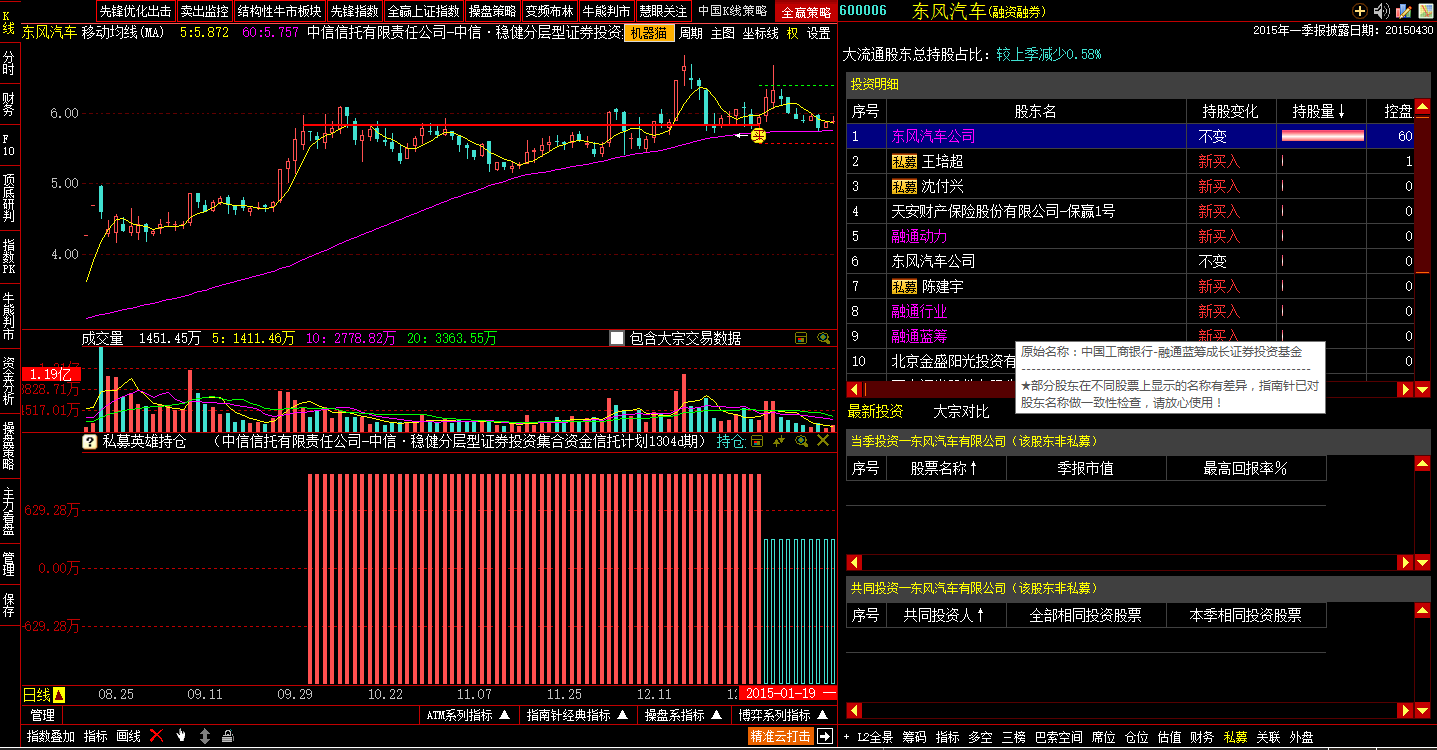The width and height of the screenshot is (1437, 750).
Task: Click shareholder 融通动力
Action: 919,236
